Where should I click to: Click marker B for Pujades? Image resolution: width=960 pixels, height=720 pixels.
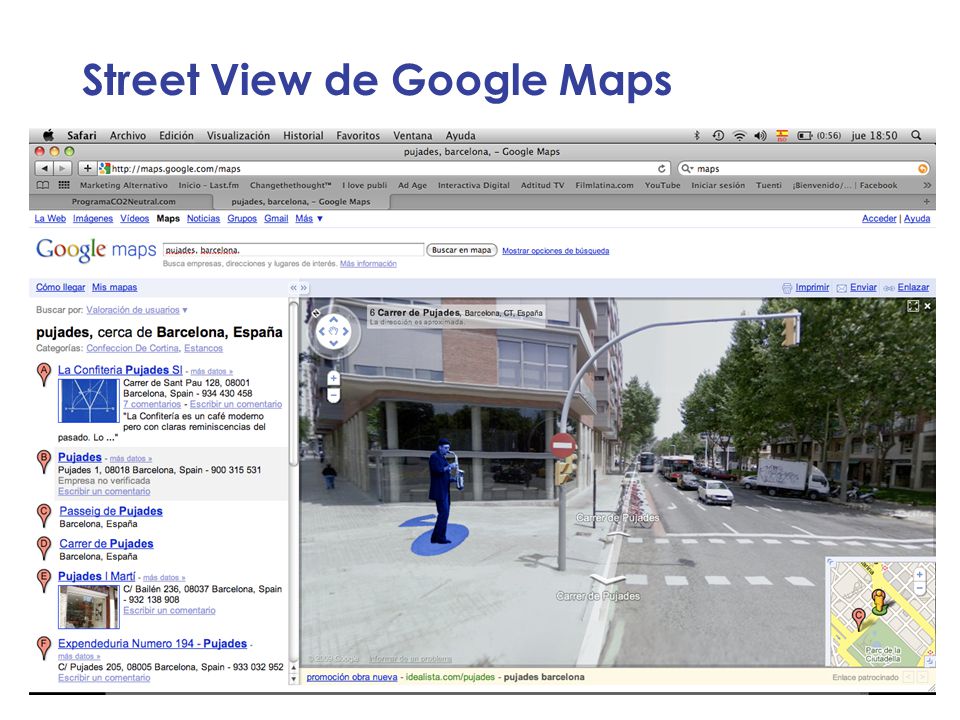click(x=43, y=462)
